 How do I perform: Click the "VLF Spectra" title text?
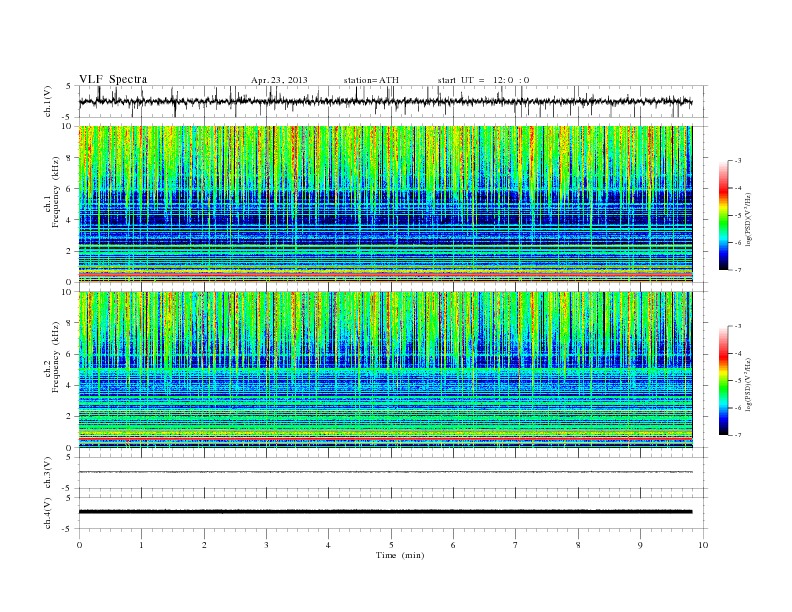pos(113,79)
